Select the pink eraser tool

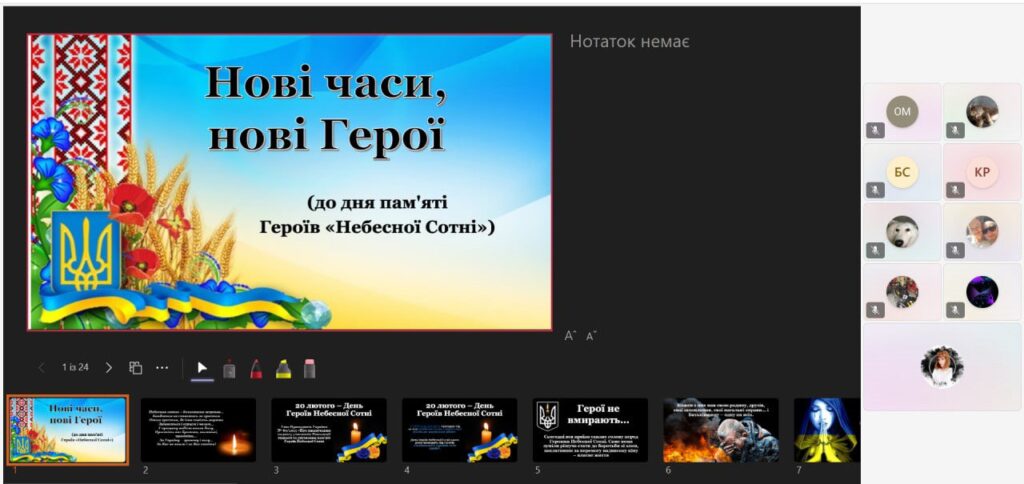tap(309, 368)
